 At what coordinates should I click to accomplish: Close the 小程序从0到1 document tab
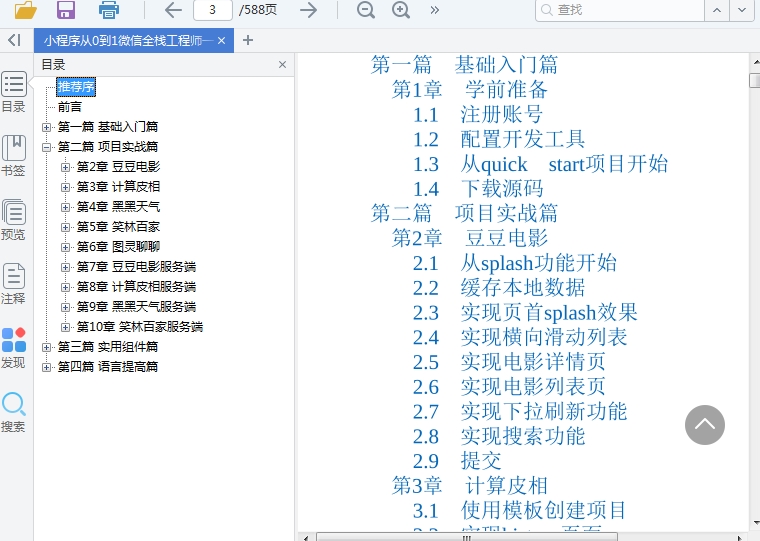[x=222, y=41]
